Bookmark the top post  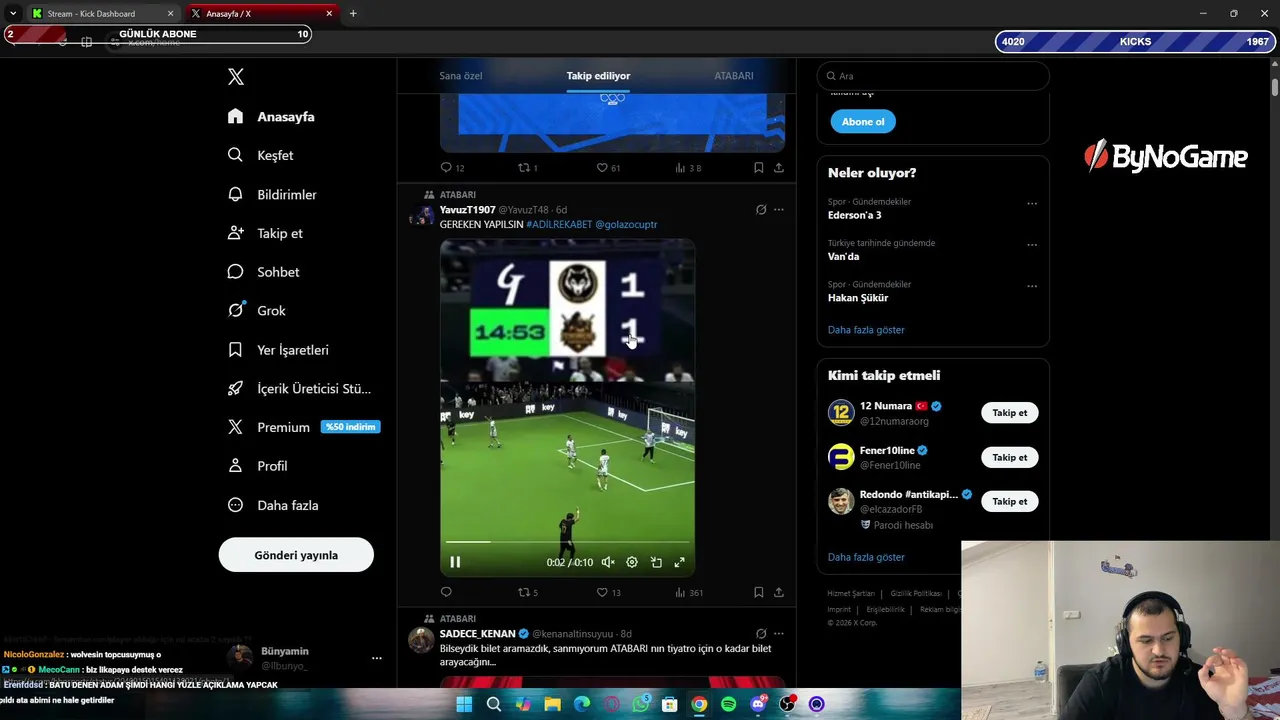759,168
